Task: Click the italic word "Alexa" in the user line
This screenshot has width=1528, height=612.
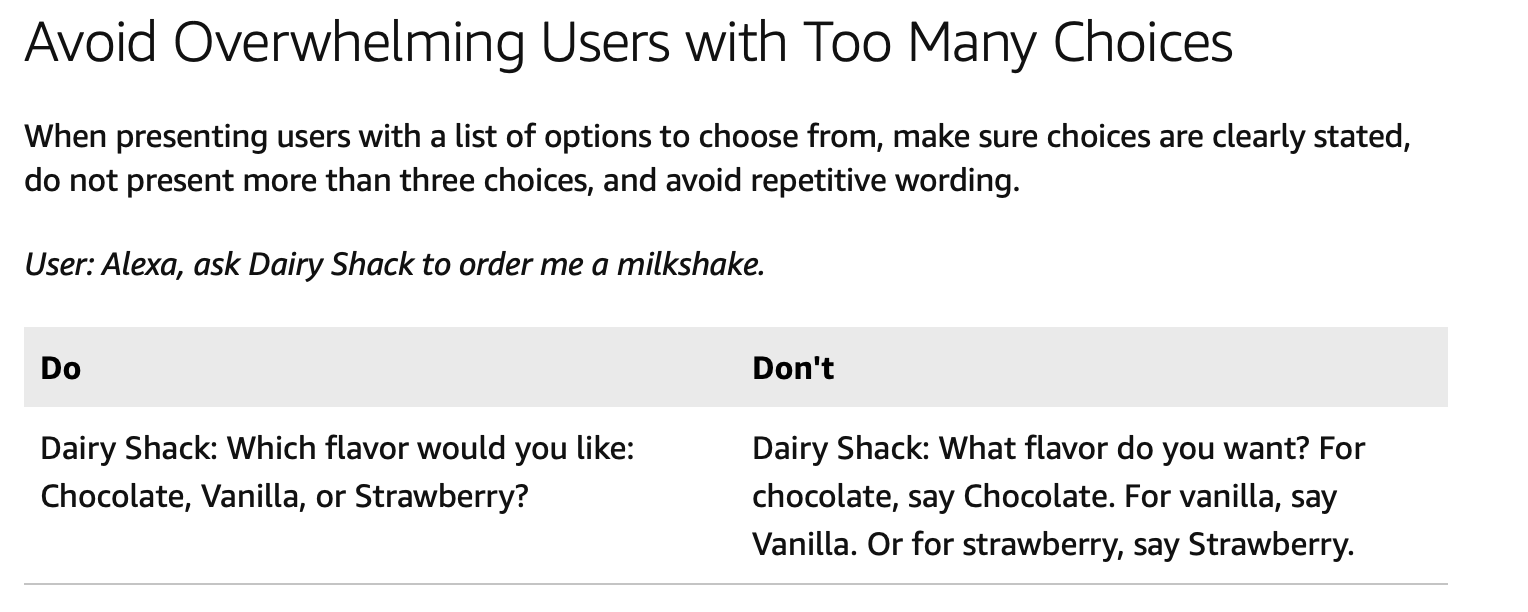Action: tap(140, 265)
